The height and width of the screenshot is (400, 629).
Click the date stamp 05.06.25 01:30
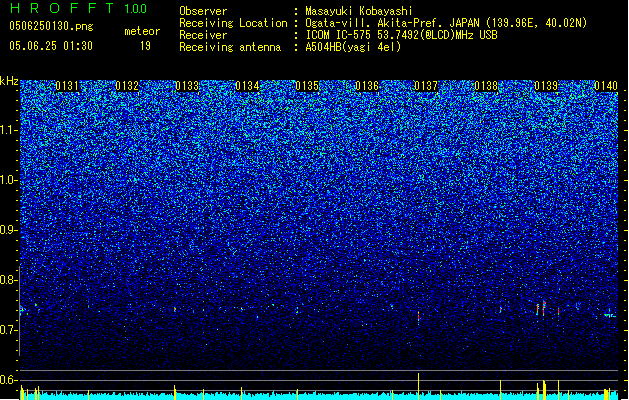coord(51,46)
